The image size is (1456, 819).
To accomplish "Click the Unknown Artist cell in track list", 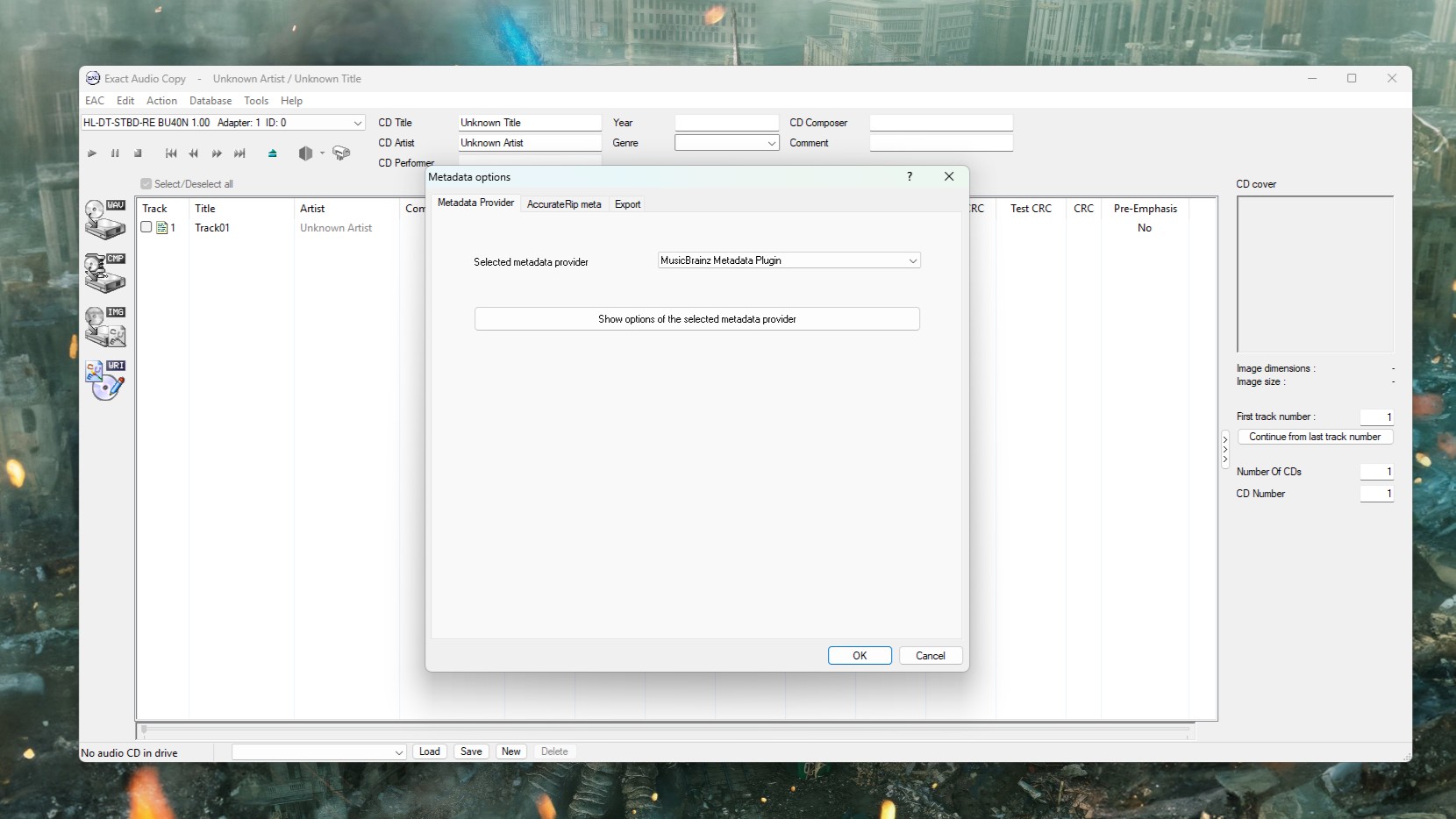I will [x=336, y=228].
